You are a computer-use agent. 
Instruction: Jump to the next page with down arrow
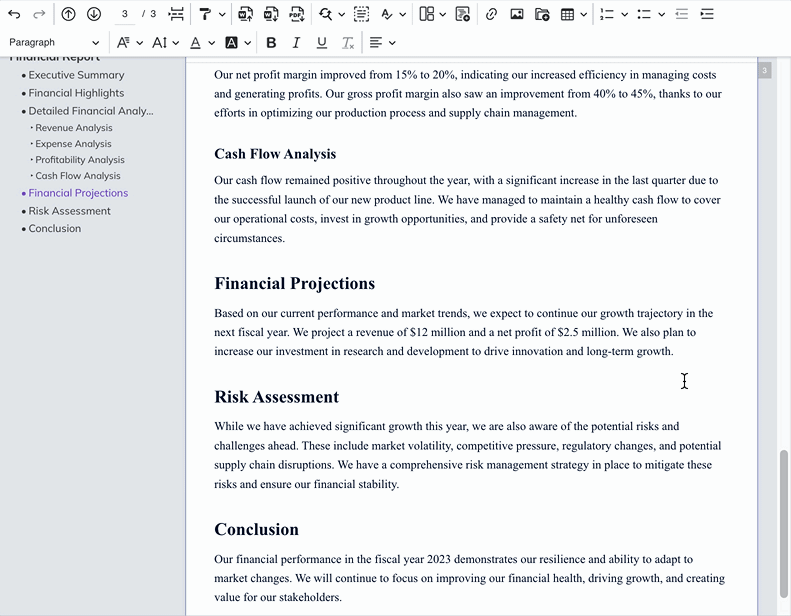click(x=94, y=14)
